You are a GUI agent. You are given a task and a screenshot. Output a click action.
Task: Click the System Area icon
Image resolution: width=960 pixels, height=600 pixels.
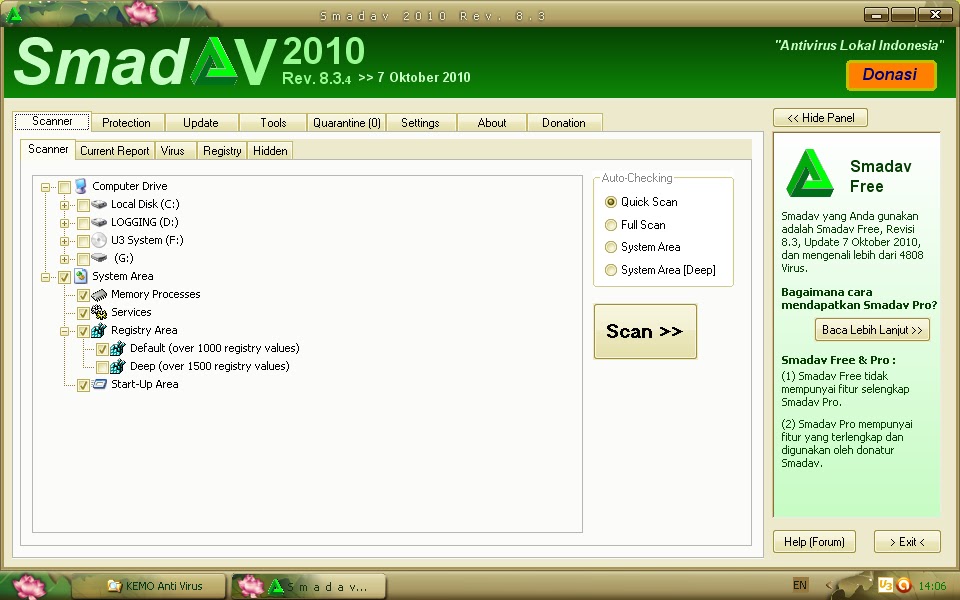81,276
